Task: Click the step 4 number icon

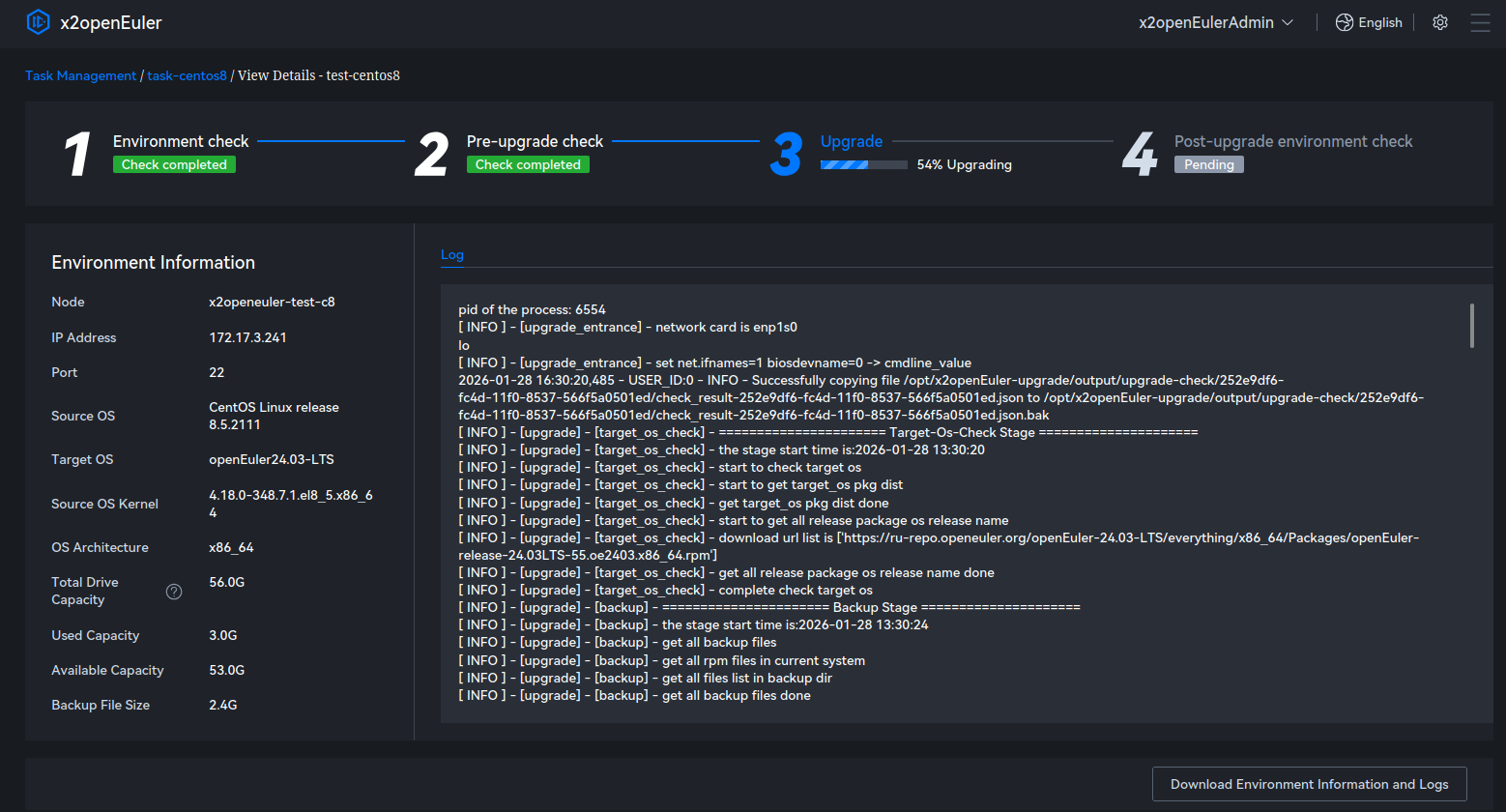Action: click(x=1140, y=155)
